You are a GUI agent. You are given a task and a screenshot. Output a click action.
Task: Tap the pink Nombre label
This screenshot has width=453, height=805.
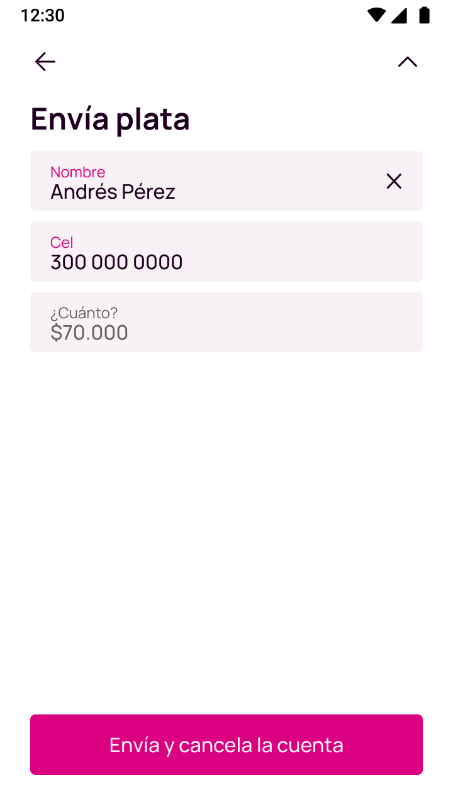78,172
